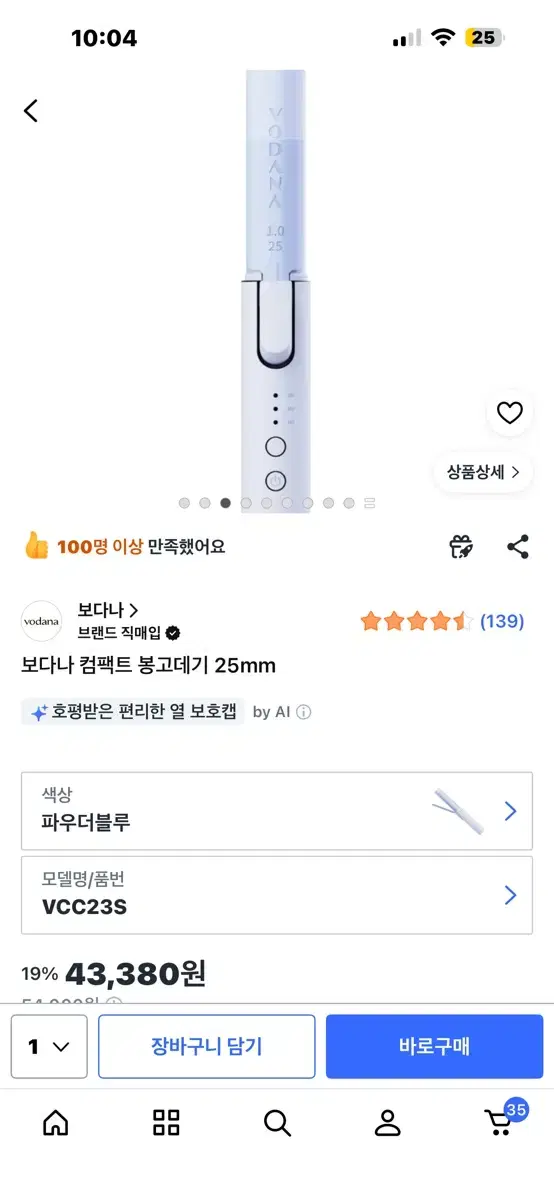The height and width of the screenshot is (1200, 554).
Task: Open the category grid icon
Action: pos(166,1122)
